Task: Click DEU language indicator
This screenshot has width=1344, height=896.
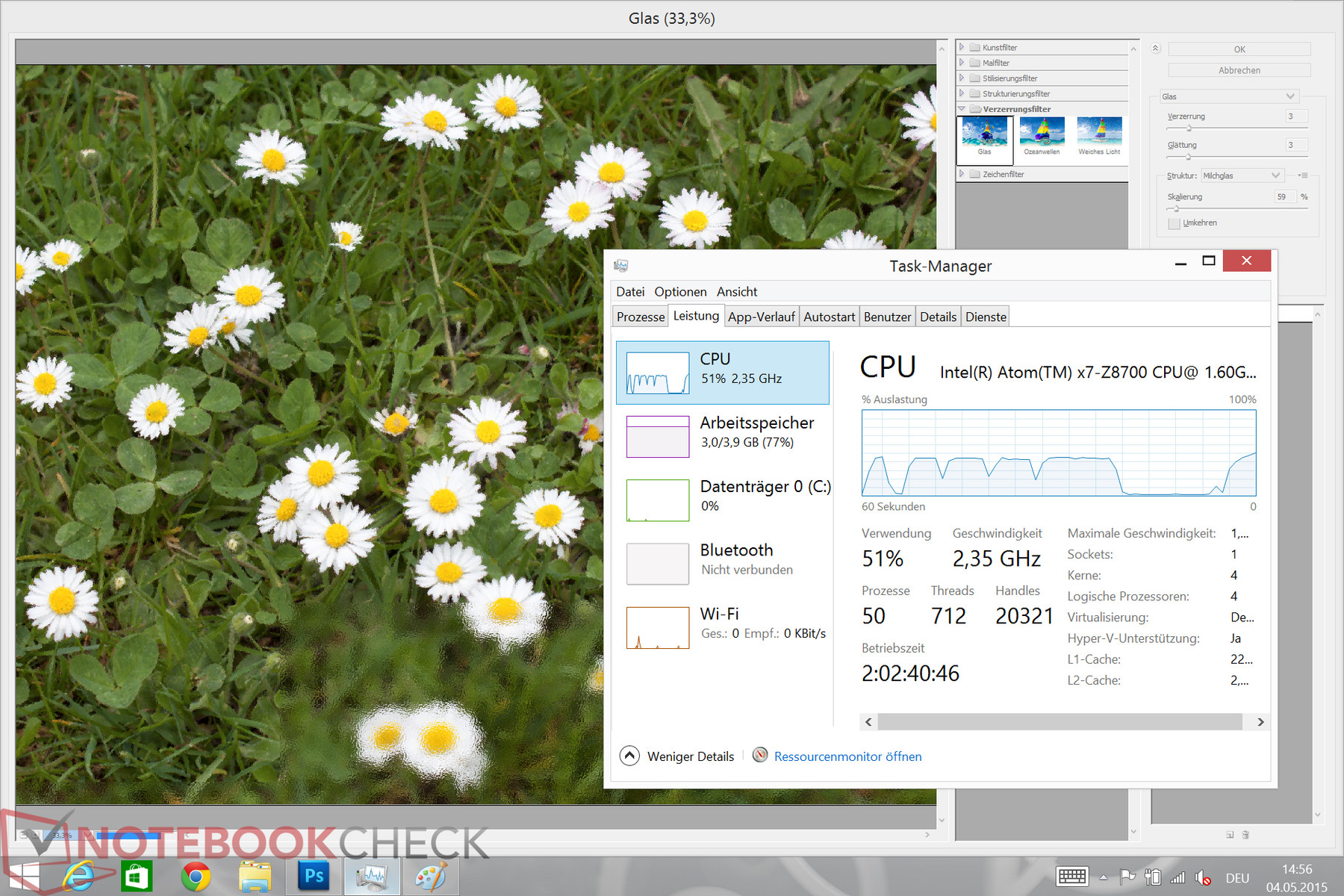Action: 1237,878
